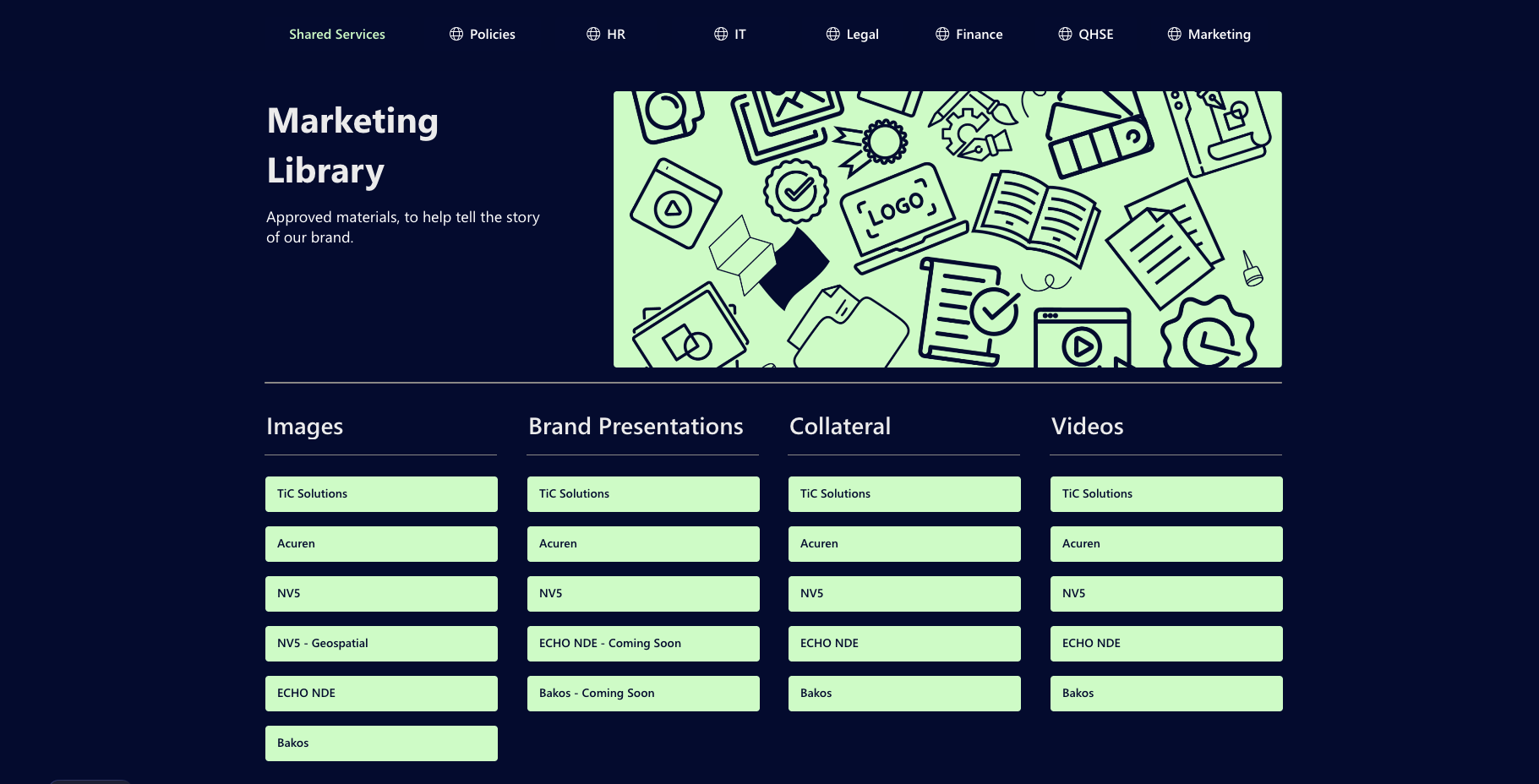Open Acuren under Images

click(381, 544)
